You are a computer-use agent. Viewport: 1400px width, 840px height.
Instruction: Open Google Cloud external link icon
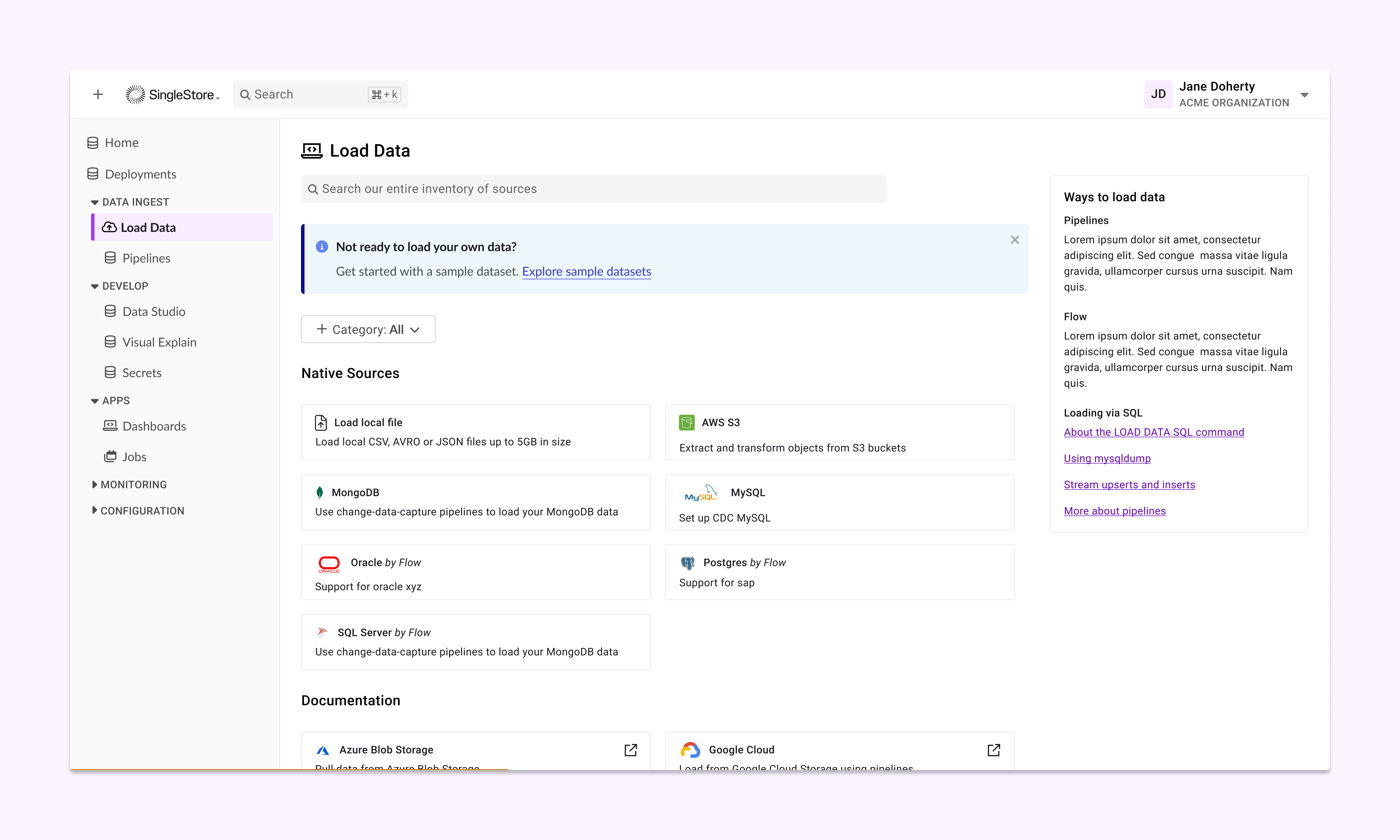[994, 750]
